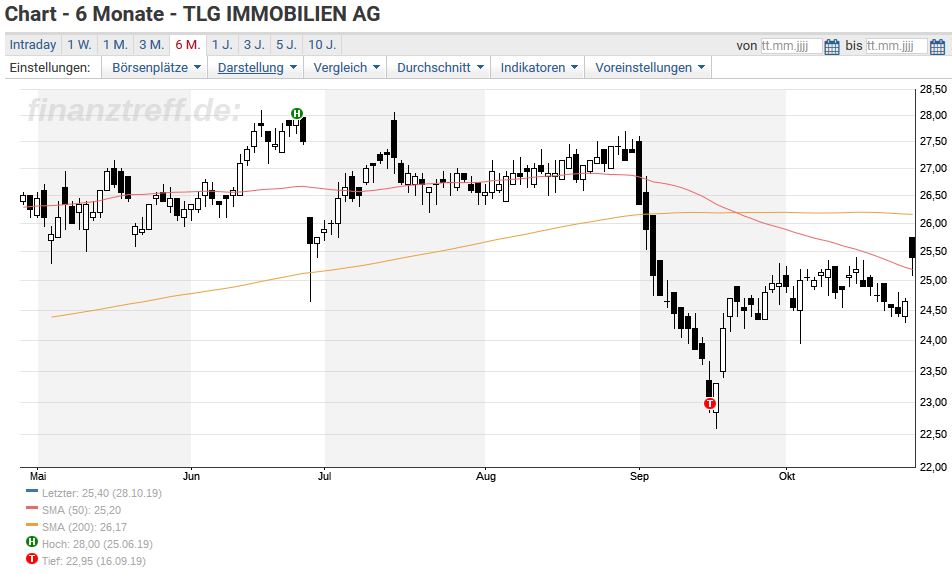The width and height of the screenshot is (952, 574).
Task: Select the 3 M. time range tab
Action: [x=151, y=45]
